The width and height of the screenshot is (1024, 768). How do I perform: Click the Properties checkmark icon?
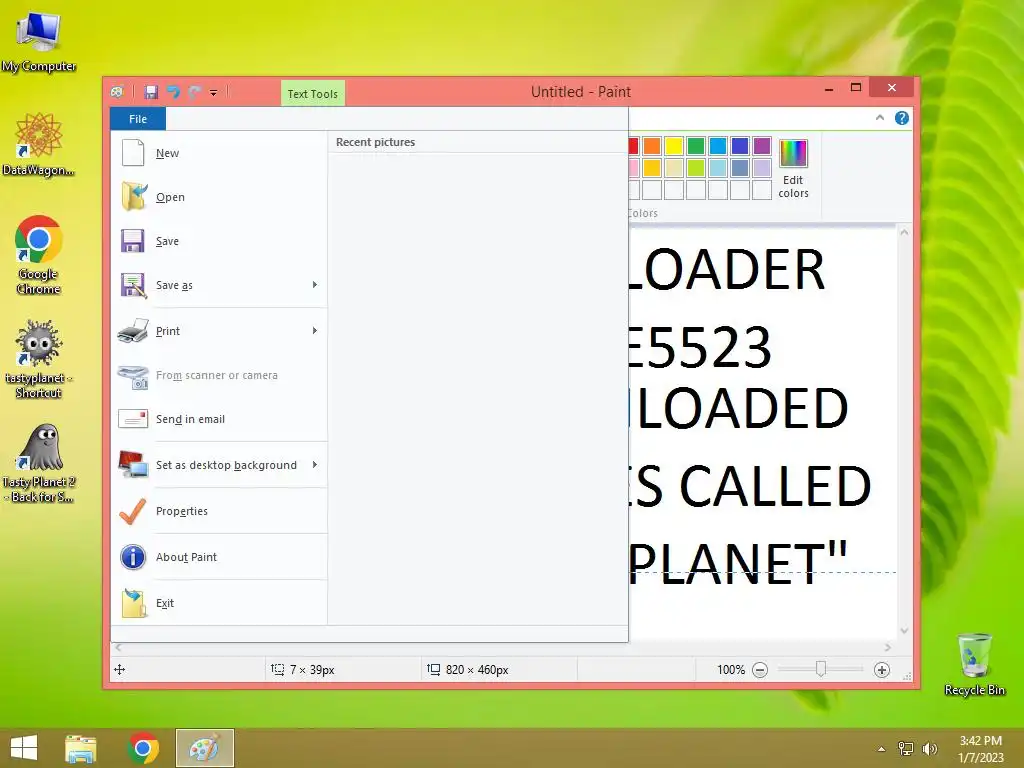tap(133, 511)
